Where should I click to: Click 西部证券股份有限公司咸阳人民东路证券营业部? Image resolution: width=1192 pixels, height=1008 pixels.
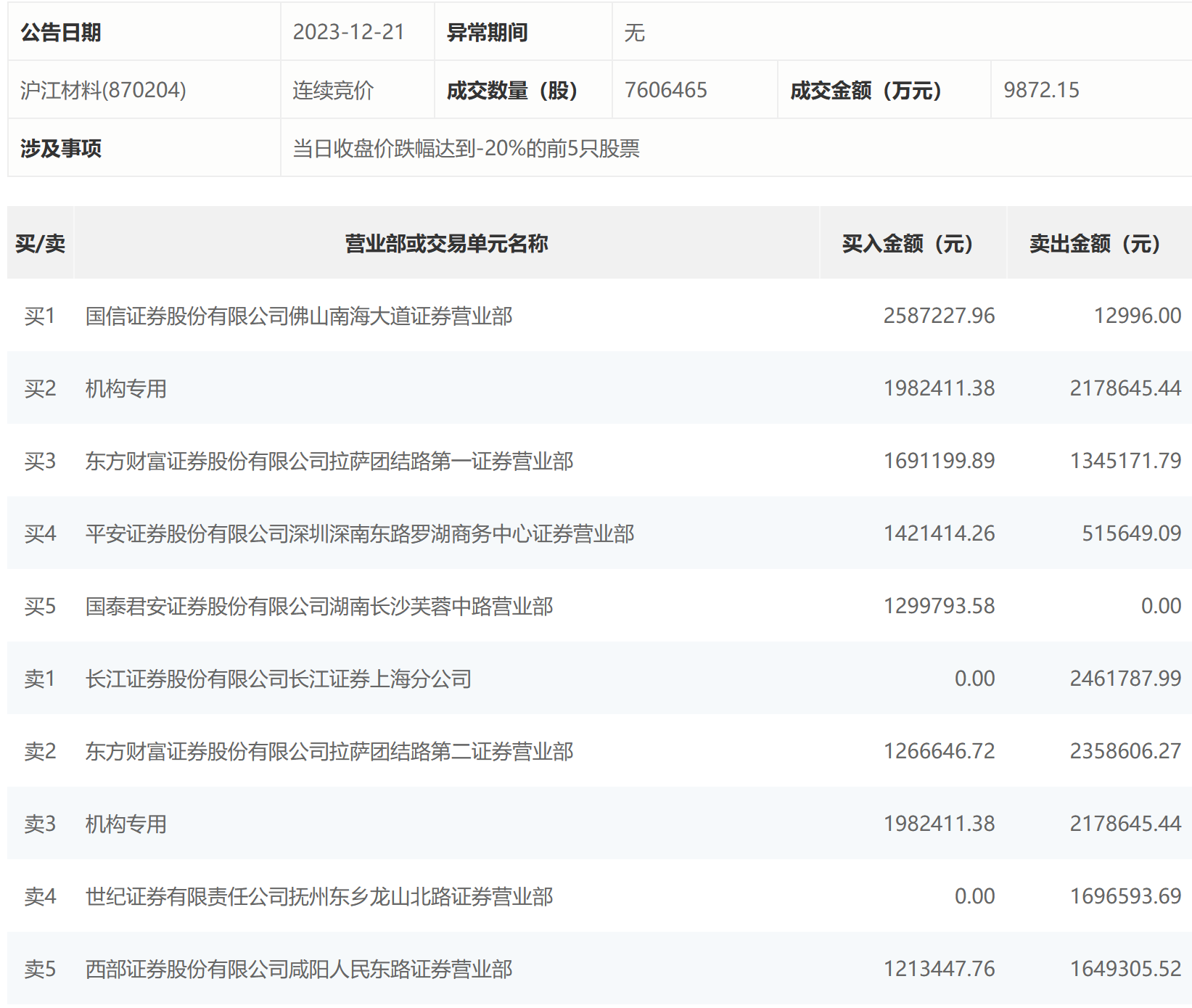click(299, 969)
